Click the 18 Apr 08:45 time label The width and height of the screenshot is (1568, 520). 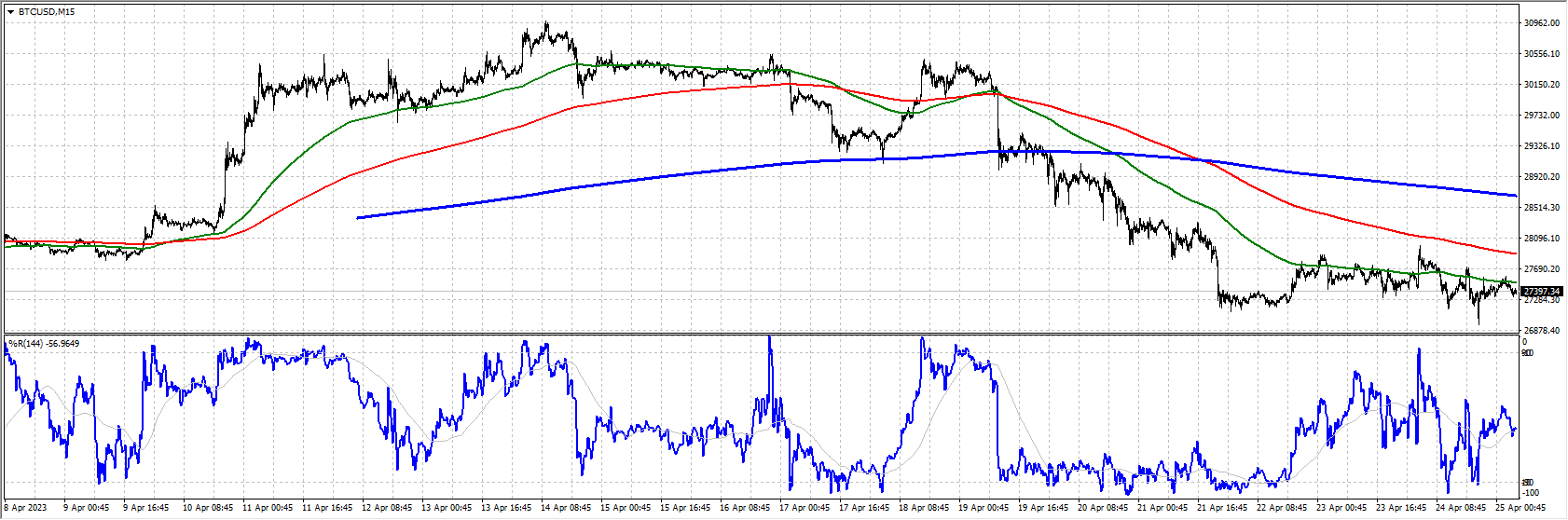click(x=925, y=508)
